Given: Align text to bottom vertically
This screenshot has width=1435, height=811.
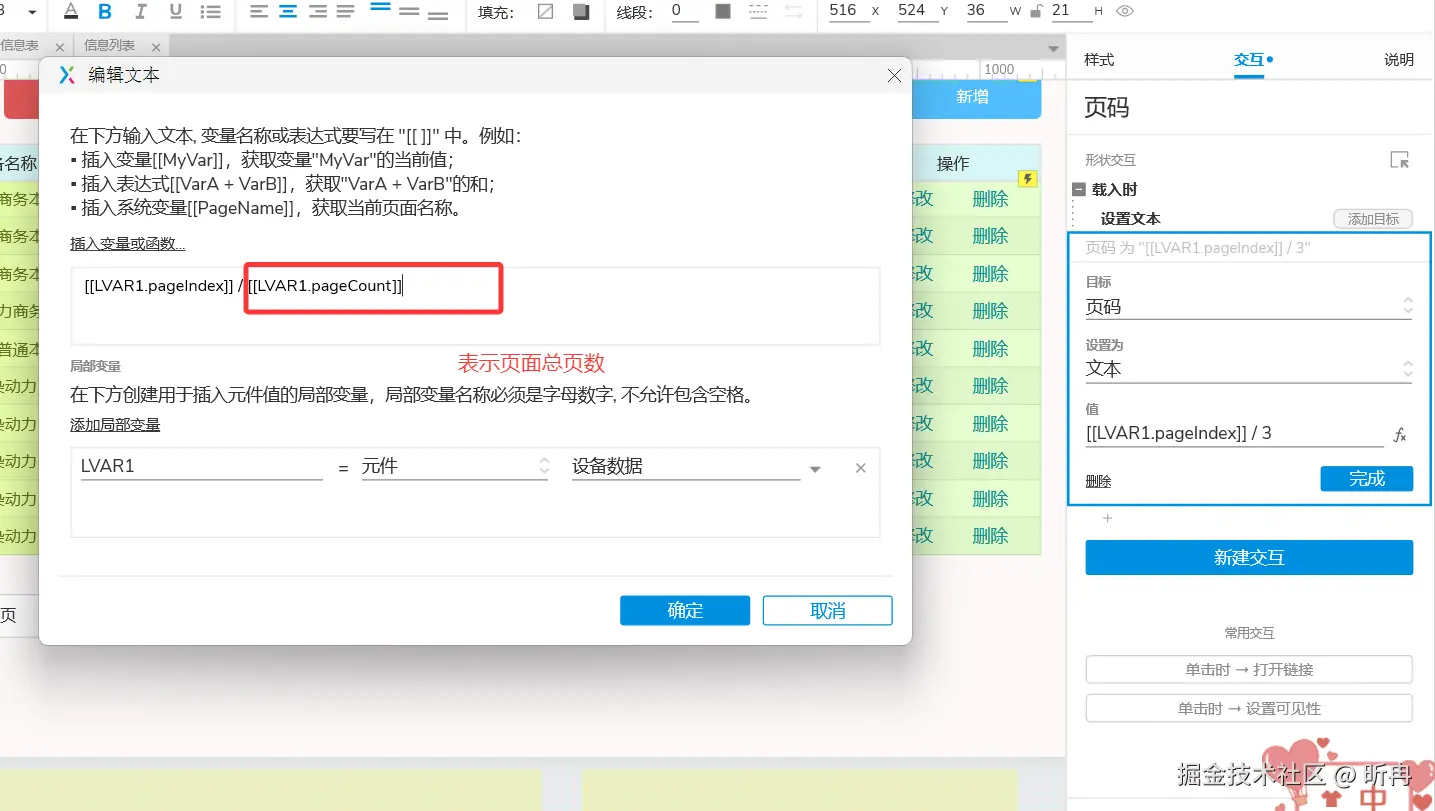Looking at the screenshot, I should (437, 12).
